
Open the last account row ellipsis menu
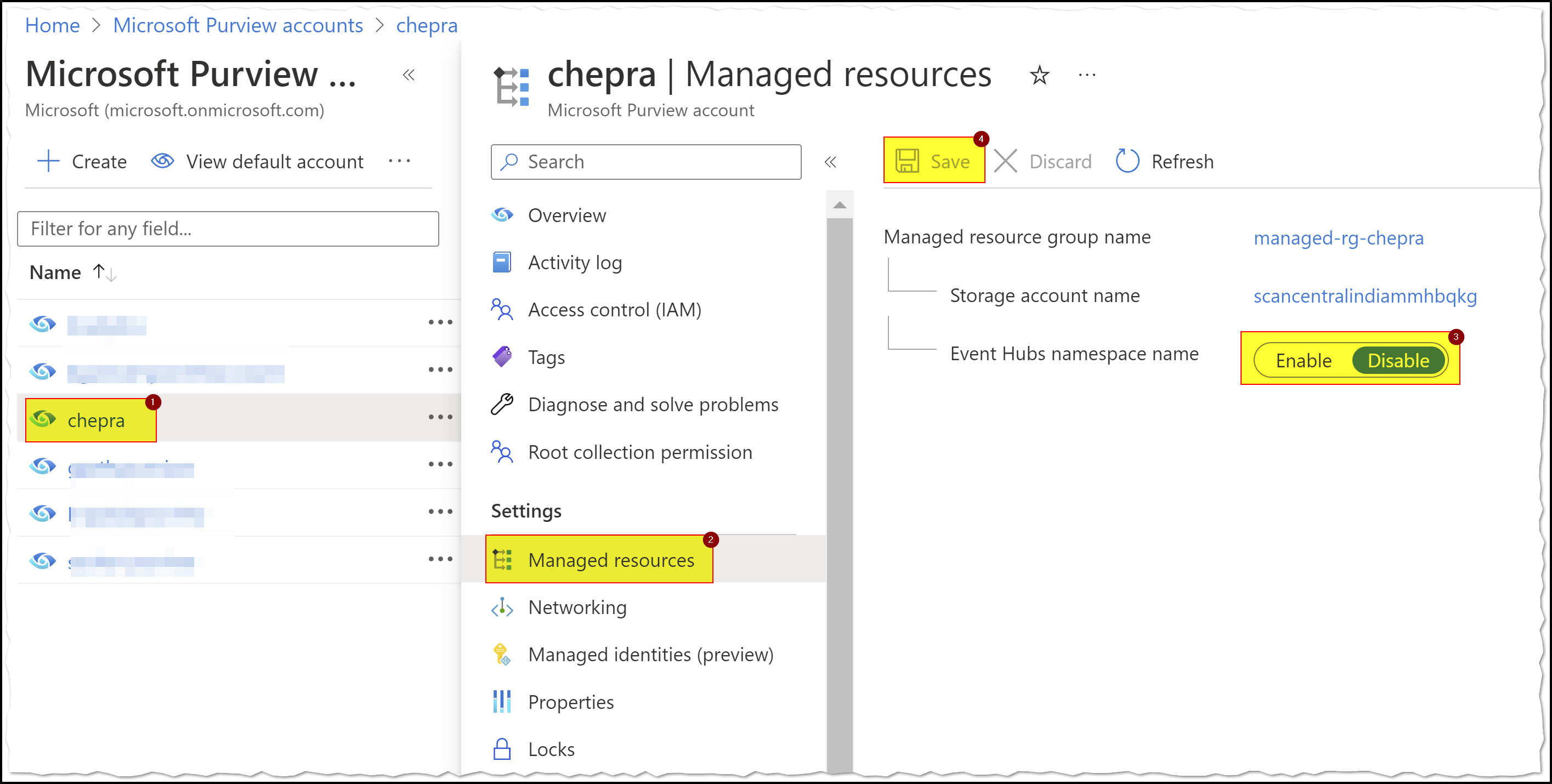(440, 559)
